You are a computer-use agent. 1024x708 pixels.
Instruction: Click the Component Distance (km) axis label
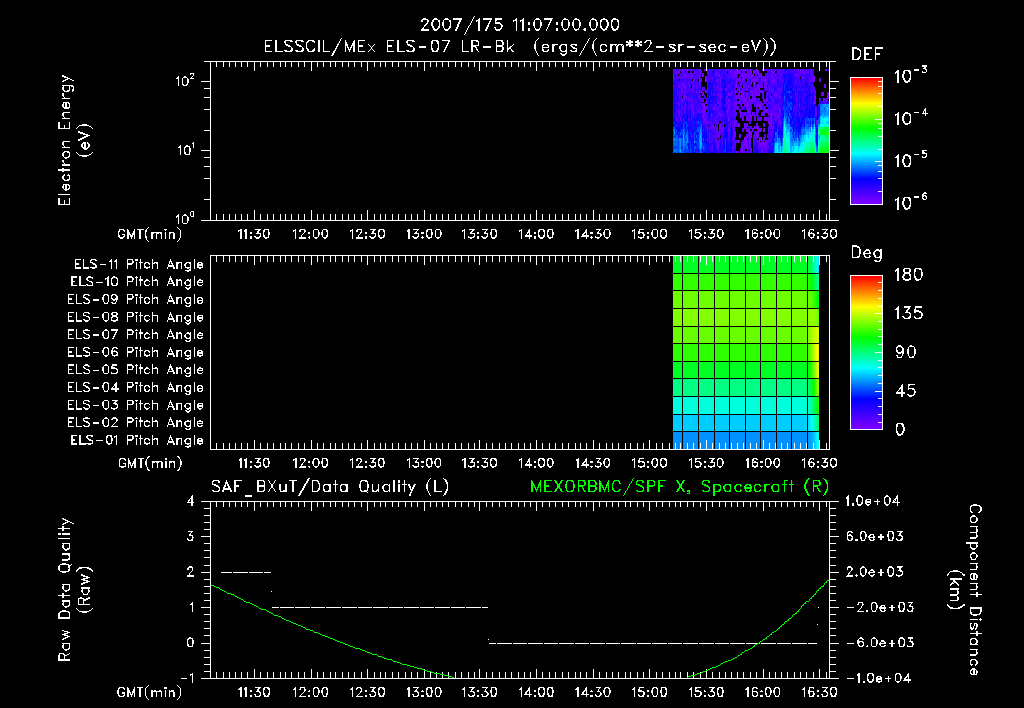coord(965,590)
